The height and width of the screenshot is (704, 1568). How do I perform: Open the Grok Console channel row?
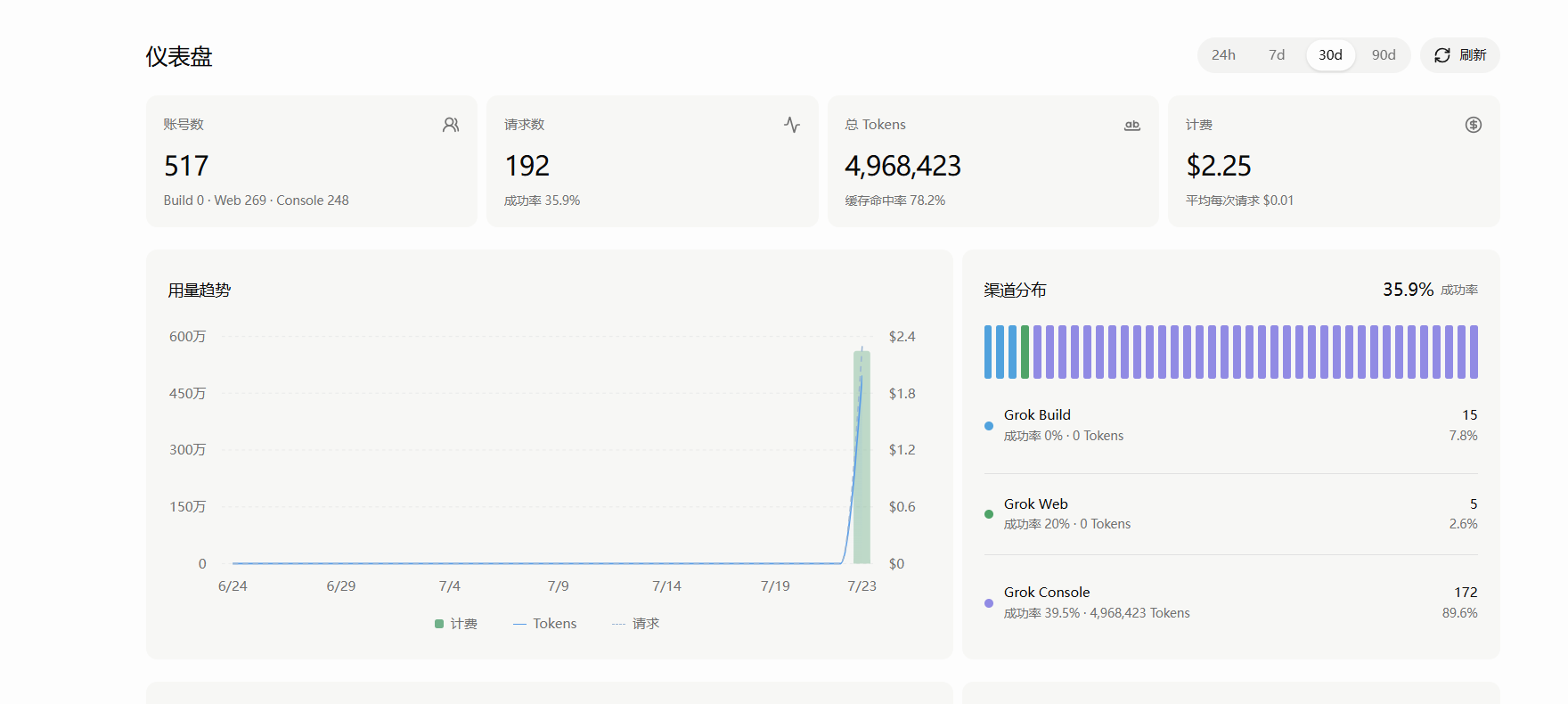click(x=1231, y=602)
